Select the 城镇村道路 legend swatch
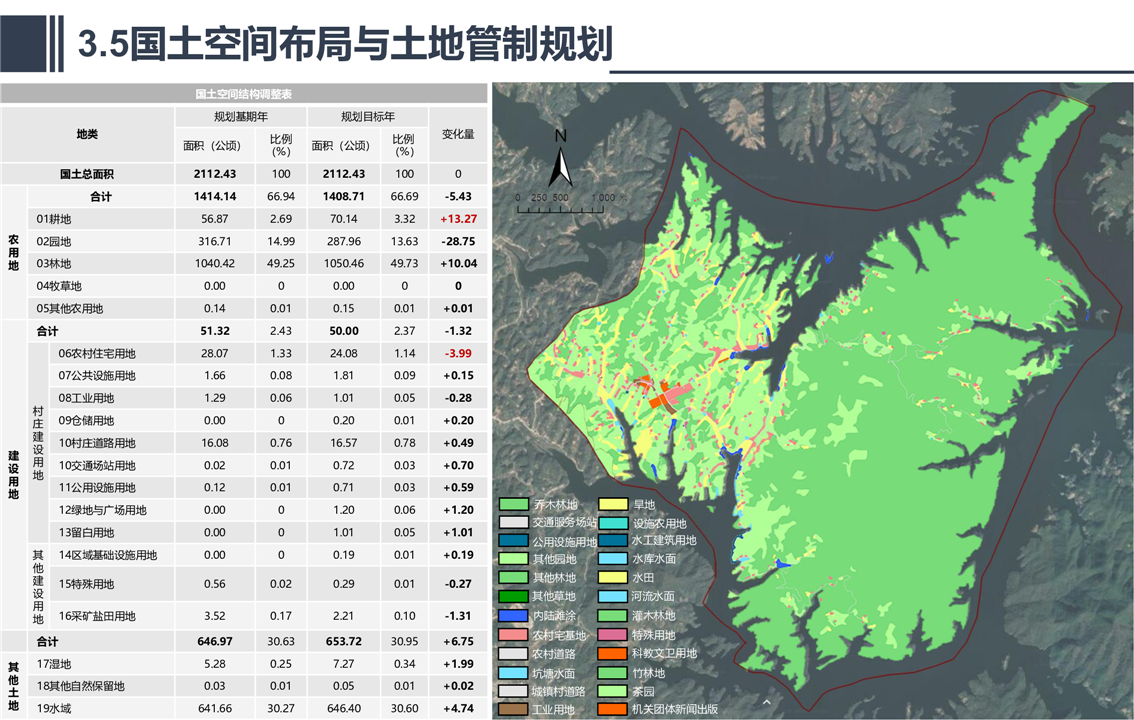The image size is (1134, 720). click(513, 691)
